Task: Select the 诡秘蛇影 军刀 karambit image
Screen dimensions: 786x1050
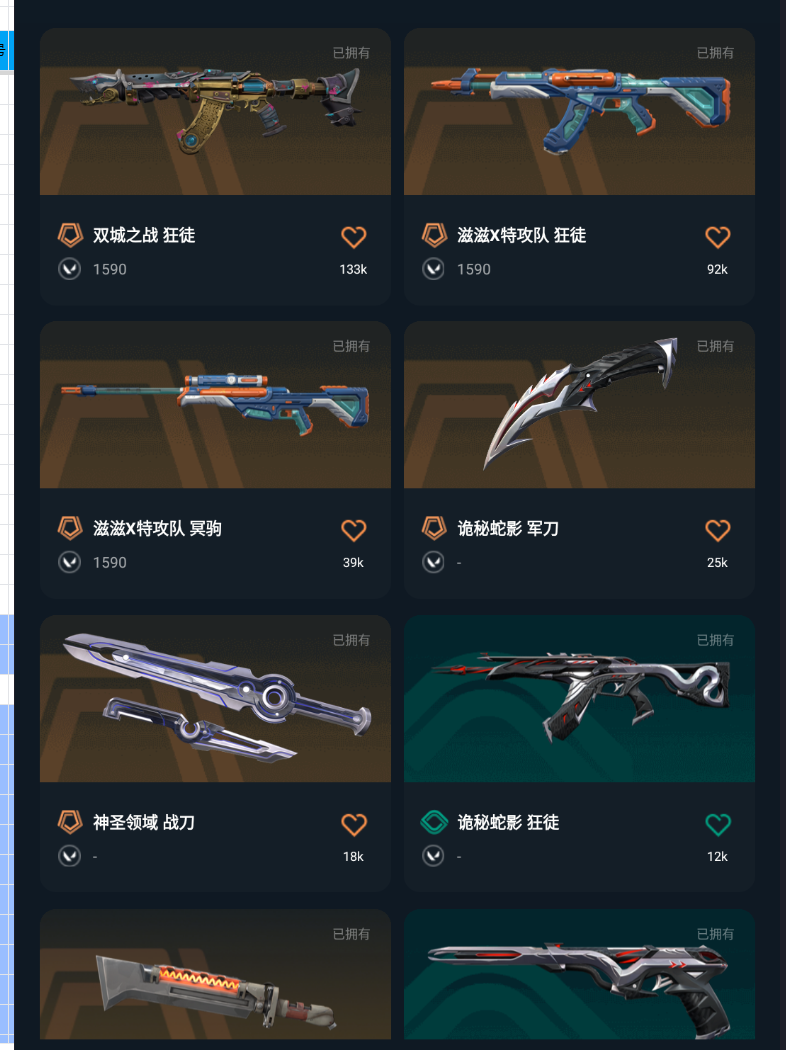Action: point(579,404)
